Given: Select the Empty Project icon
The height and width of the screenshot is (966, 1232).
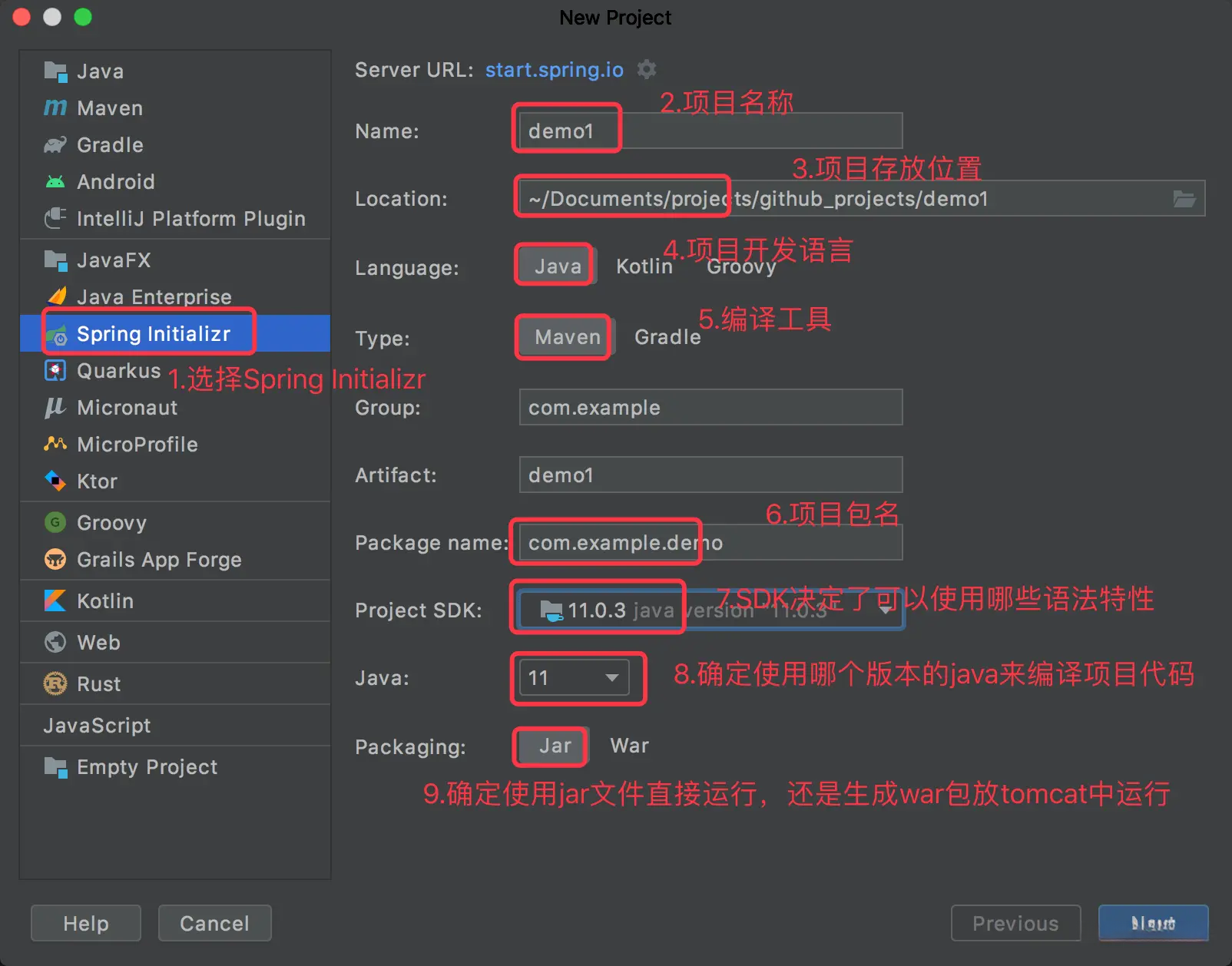Looking at the screenshot, I should (x=55, y=767).
